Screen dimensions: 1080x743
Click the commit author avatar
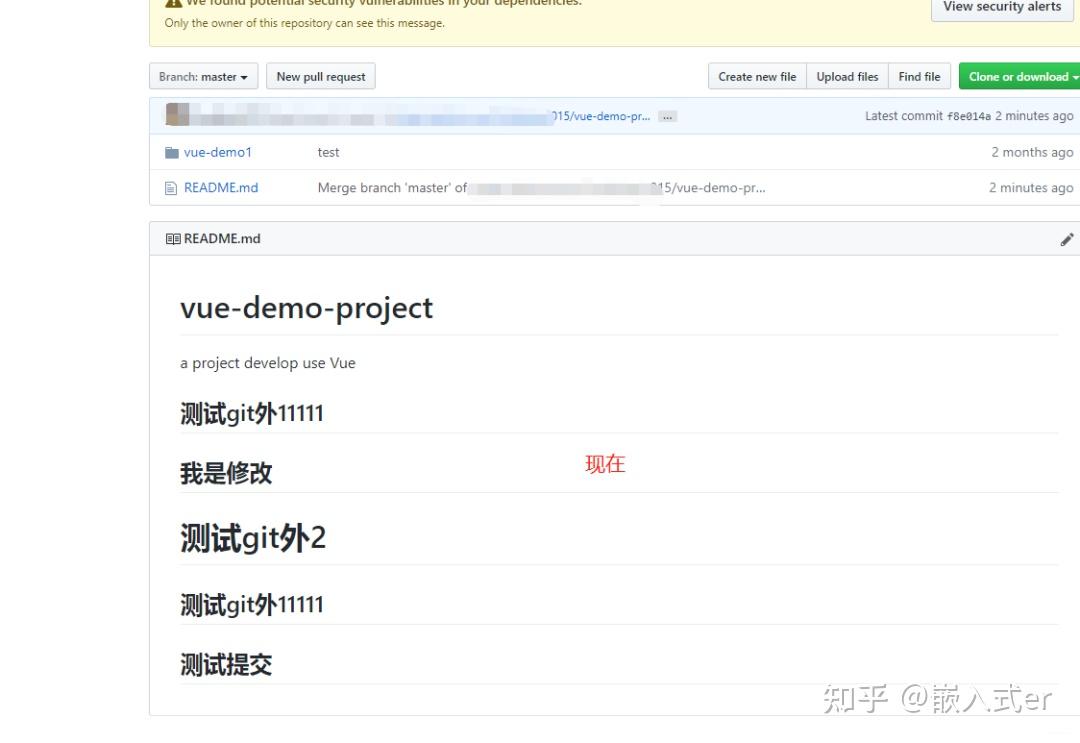[173, 114]
